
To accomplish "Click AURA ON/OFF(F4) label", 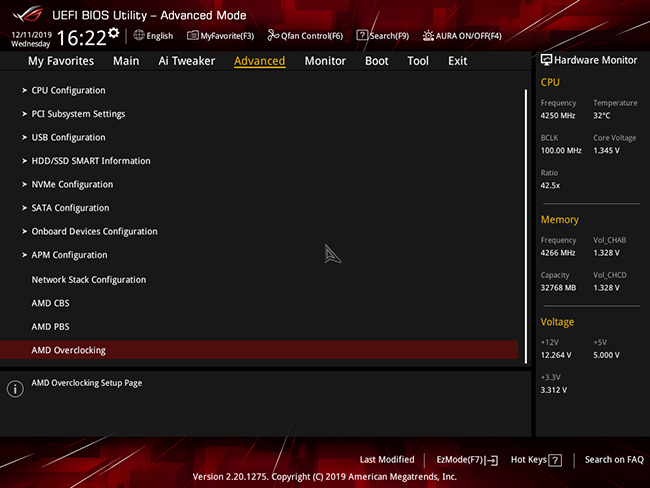I will [x=469, y=36].
